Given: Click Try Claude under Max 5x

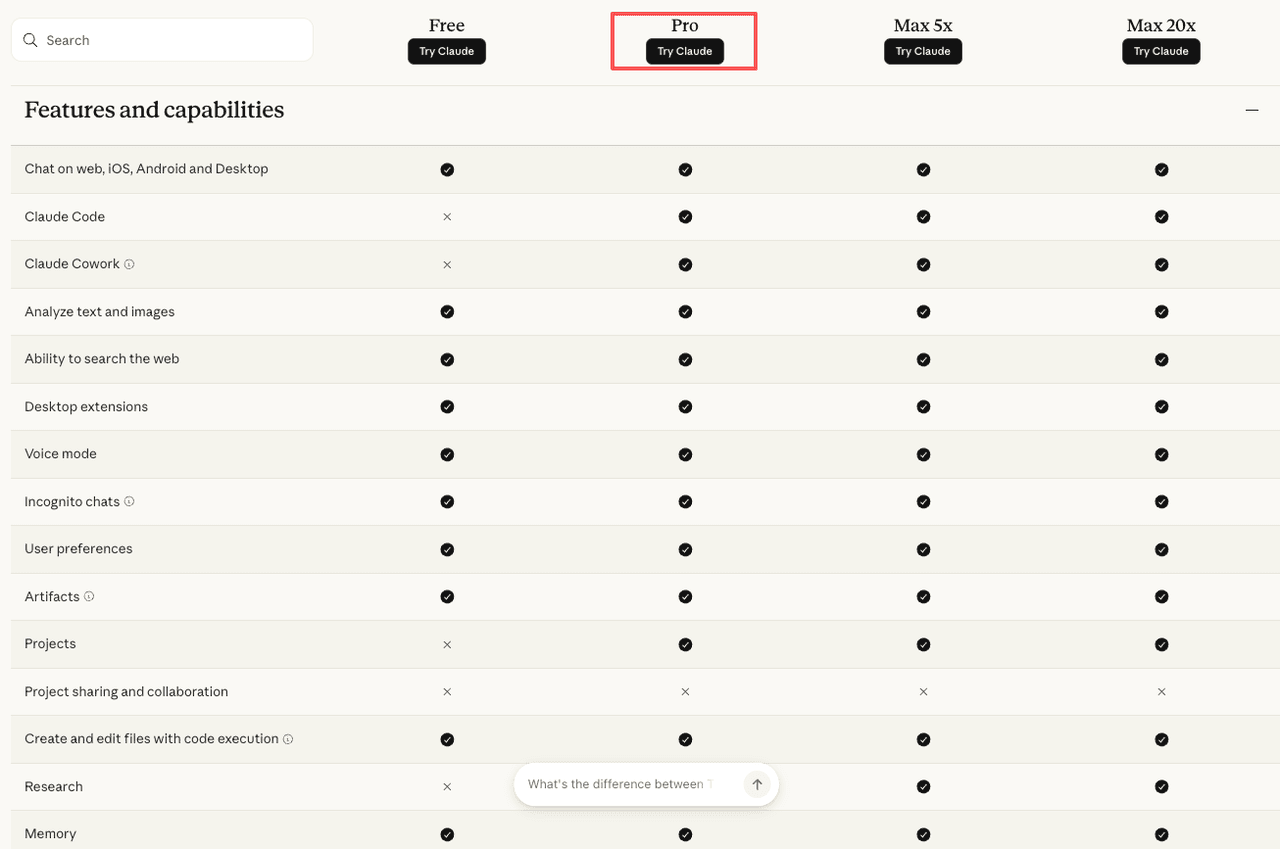Looking at the screenshot, I should pos(923,51).
